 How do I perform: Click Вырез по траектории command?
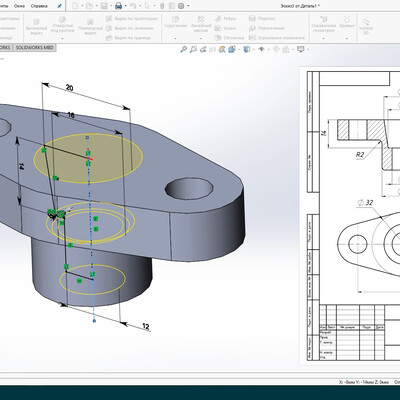point(132,19)
